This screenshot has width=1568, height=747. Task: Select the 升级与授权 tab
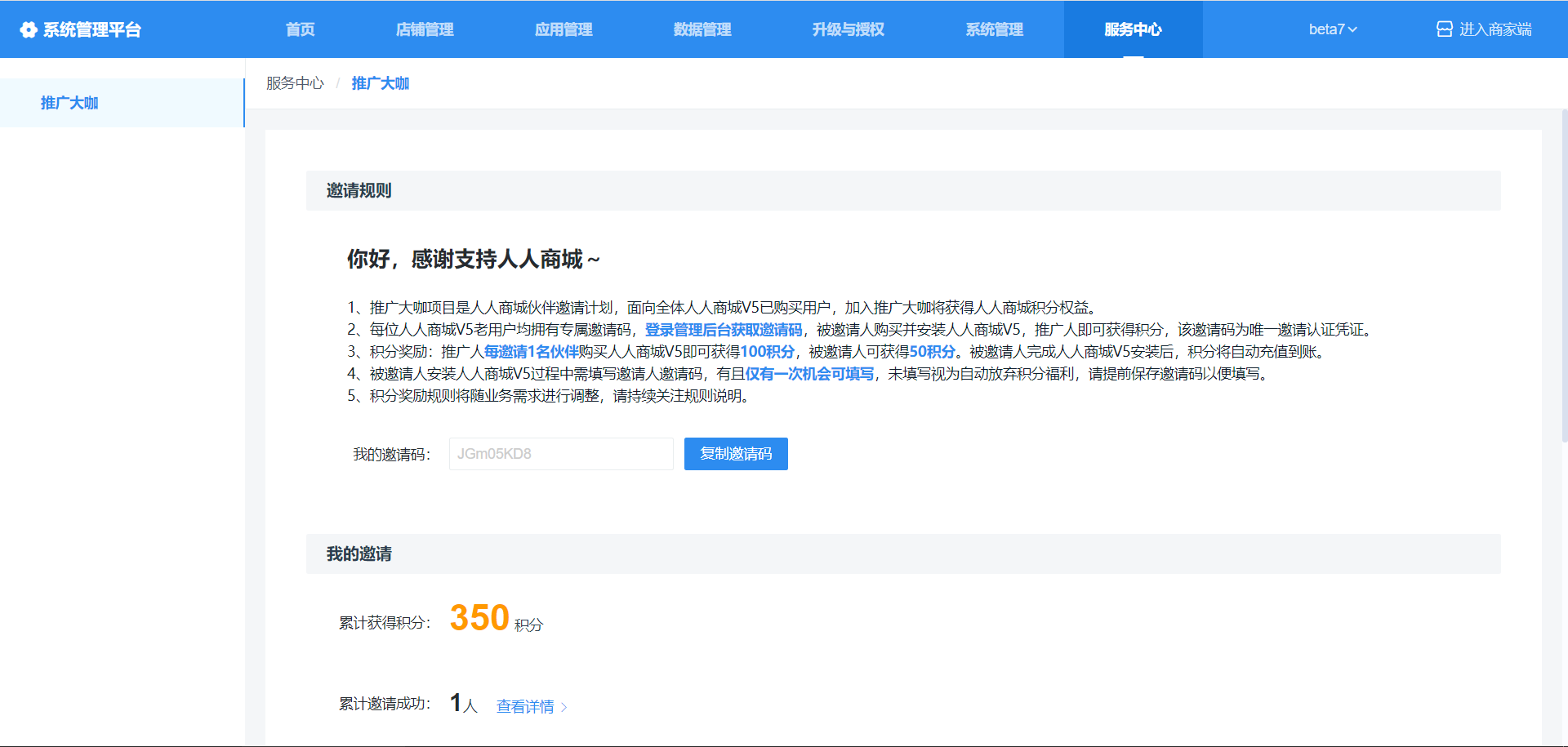tap(849, 29)
